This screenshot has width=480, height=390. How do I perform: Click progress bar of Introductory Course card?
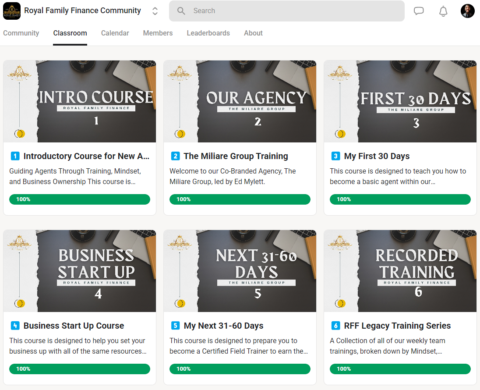[80, 199]
